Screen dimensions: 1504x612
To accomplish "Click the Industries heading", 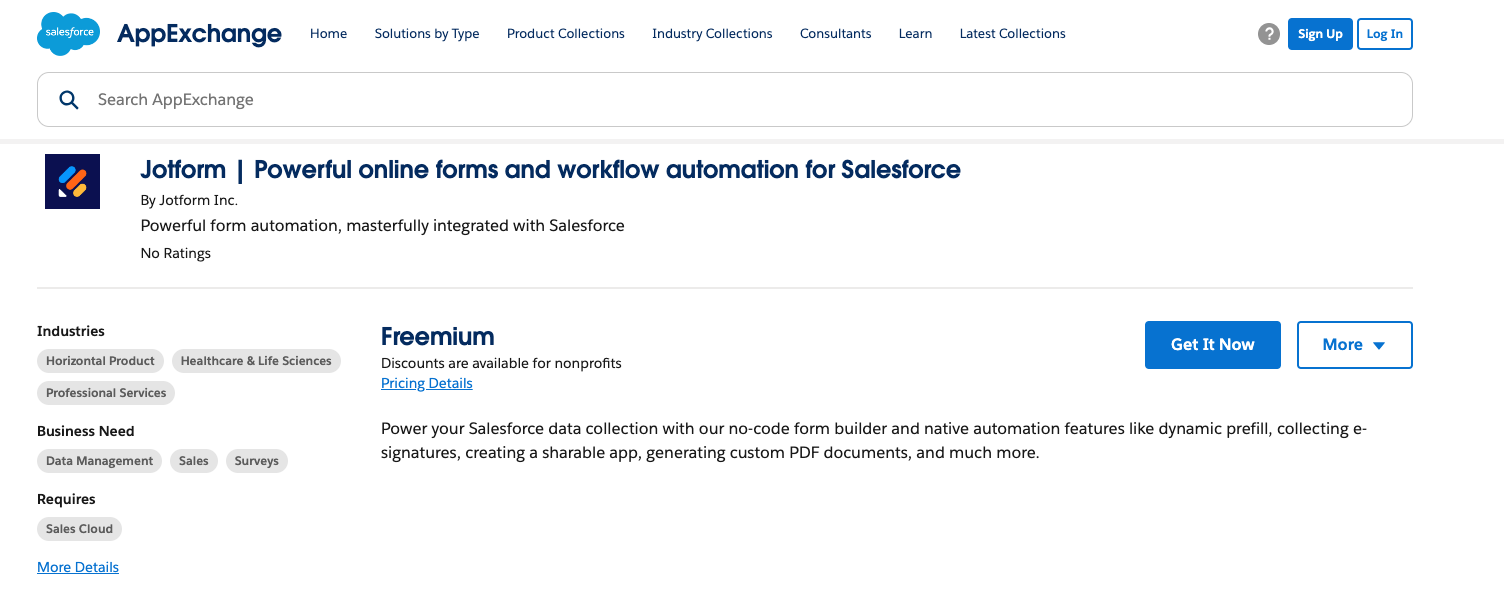I will (71, 331).
